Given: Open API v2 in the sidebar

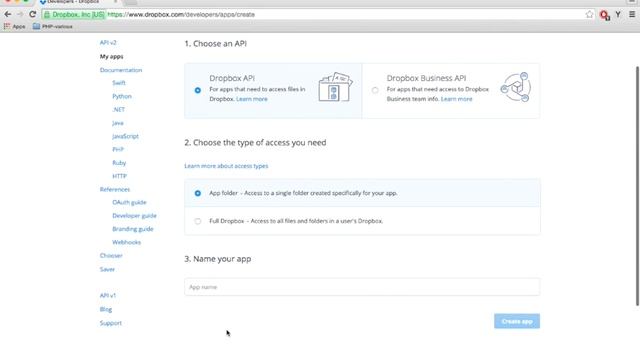Looking at the screenshot, I should click(108, 42).
